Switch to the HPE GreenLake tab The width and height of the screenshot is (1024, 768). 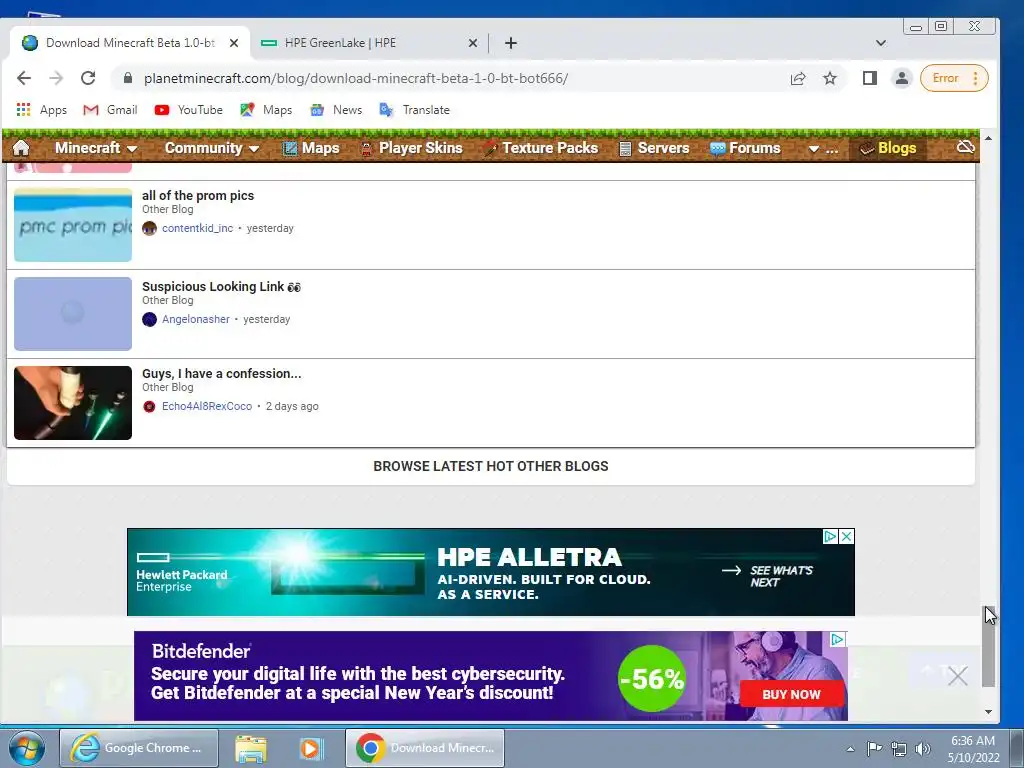pyautogui.click(x=369, y=43)
